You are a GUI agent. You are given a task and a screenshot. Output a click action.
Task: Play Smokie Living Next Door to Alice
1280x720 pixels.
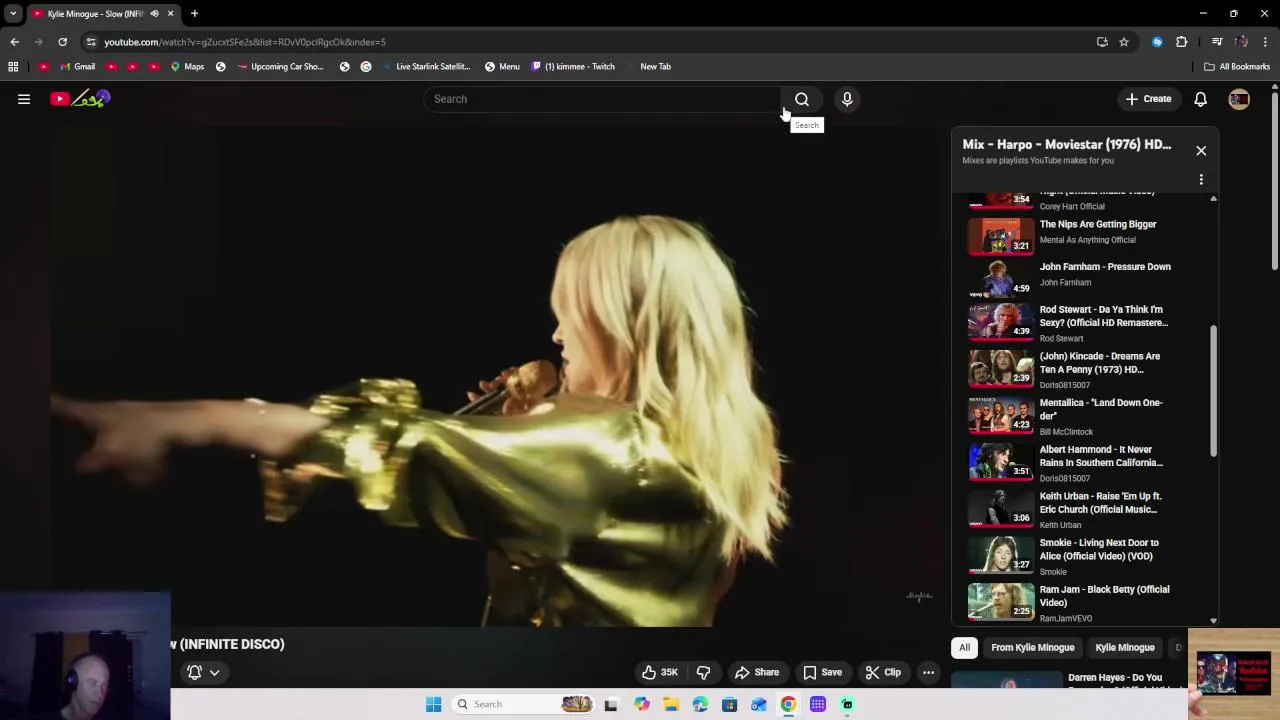coord(1099,549)
